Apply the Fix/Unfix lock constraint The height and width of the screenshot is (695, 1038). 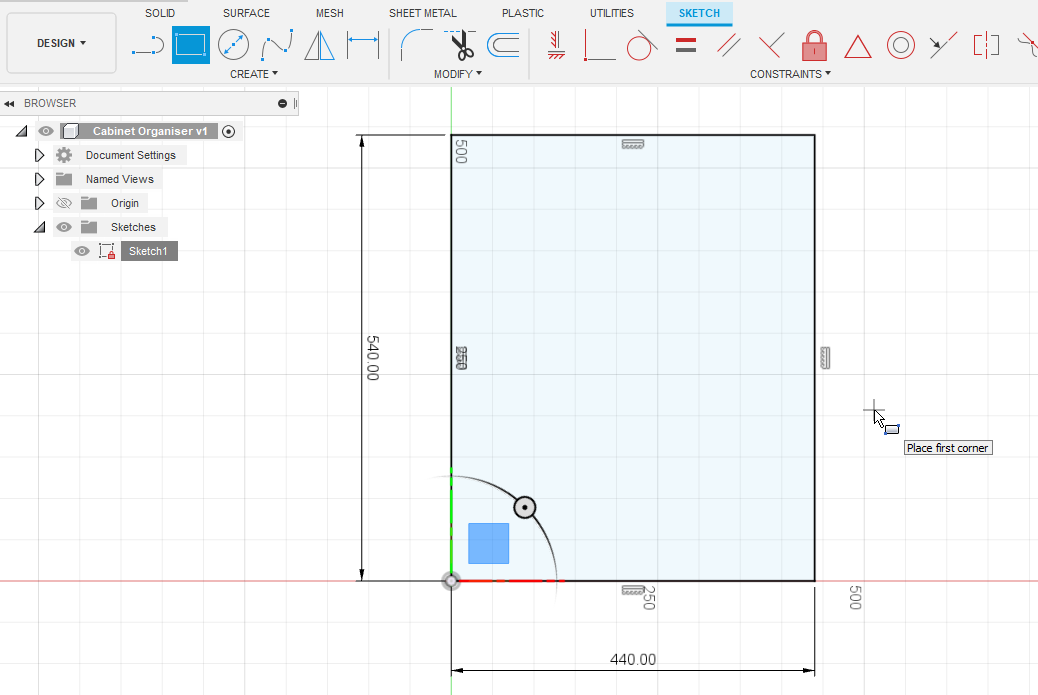814,45
